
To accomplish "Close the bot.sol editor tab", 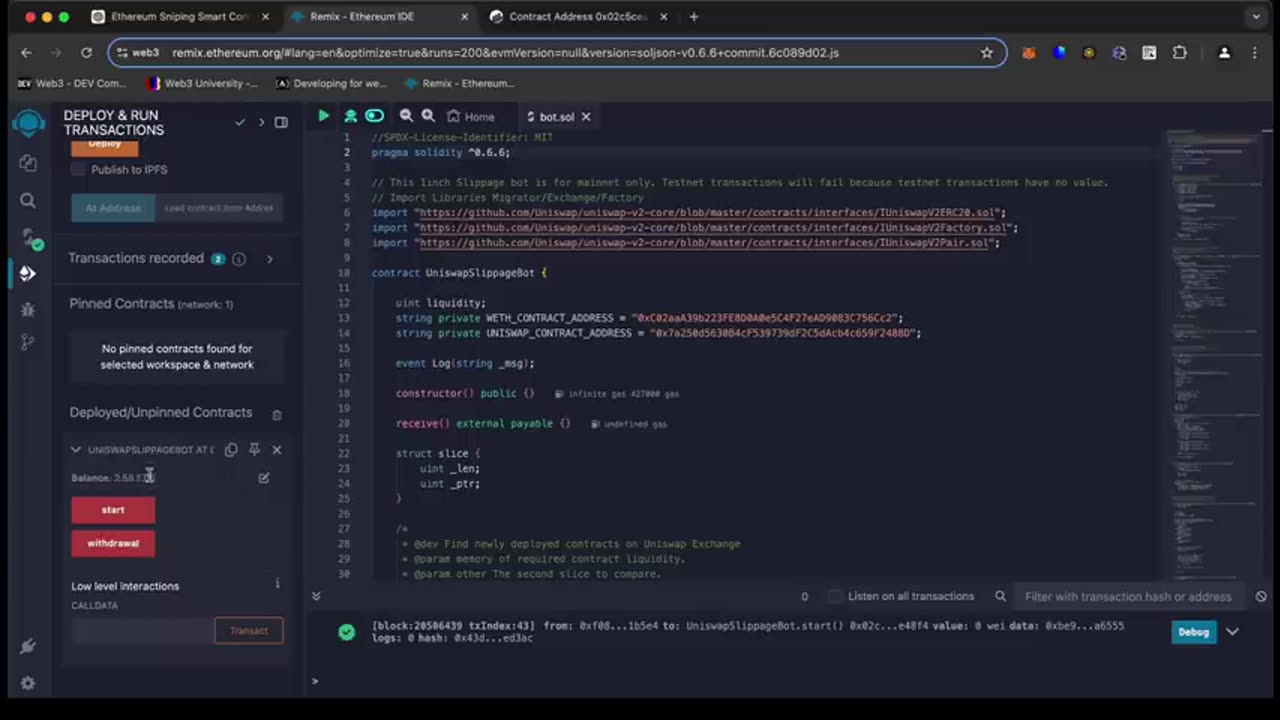I will pyautogui.click(x=586, y=117).
